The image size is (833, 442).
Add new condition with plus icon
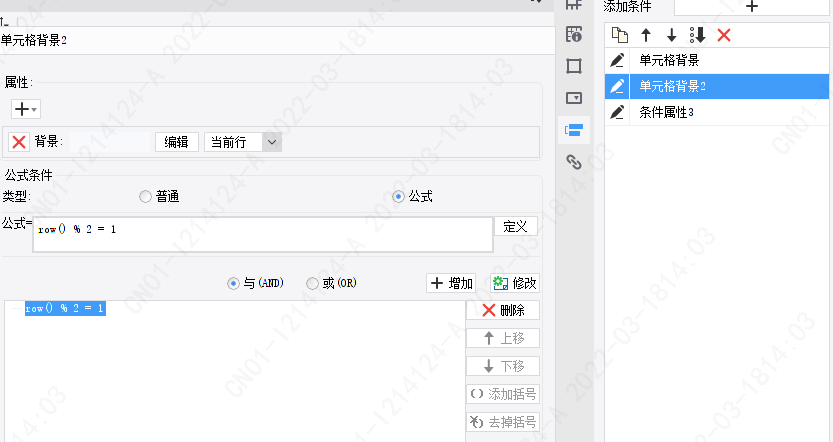(x=752, y=6)
